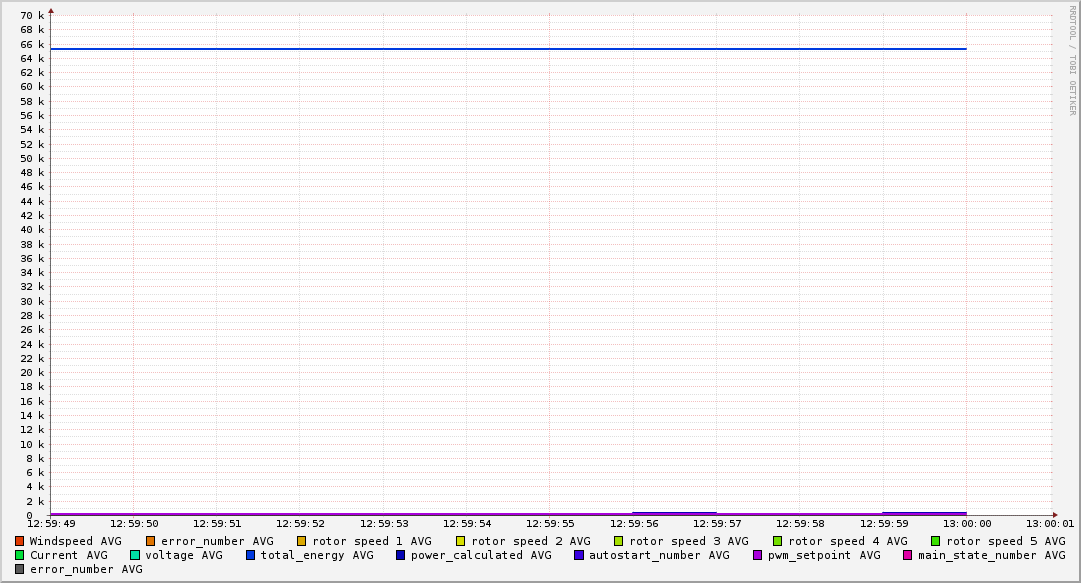Click the purple pwm_setpoint AVG swatch
Image resolution: width=1081 pixels, height=583 pixels.
click(757, 555)
